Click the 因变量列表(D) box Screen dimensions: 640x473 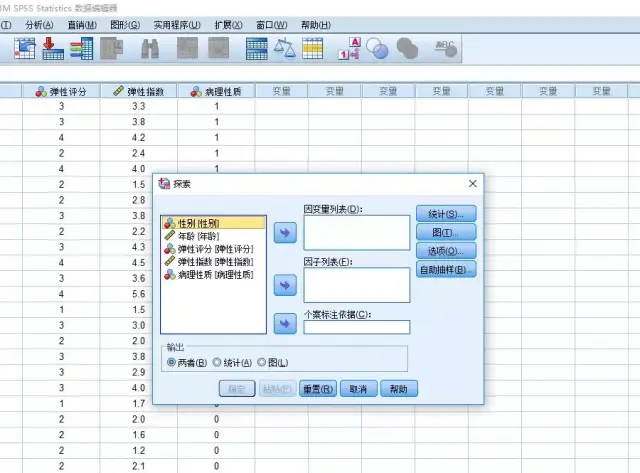pos(357,233)
